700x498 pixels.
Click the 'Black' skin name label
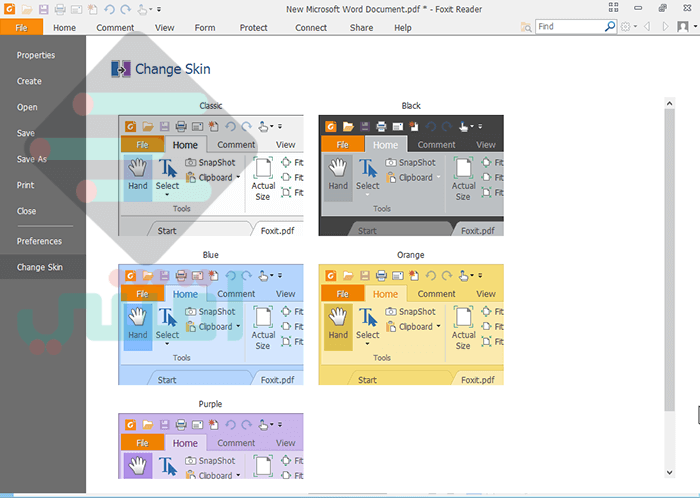coord(411,106)
